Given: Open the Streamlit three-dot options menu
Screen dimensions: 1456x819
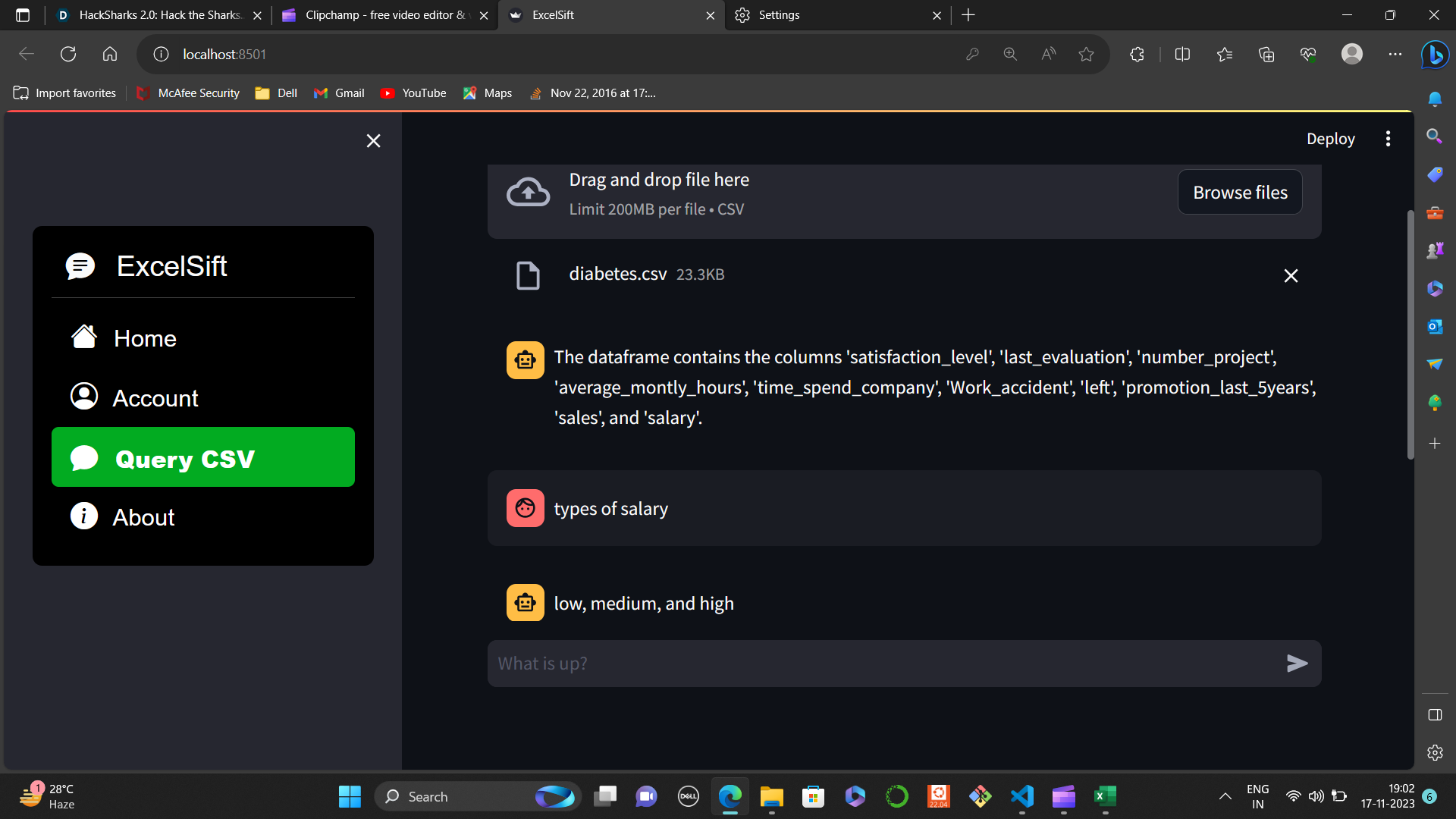Looking at the screenshot, I should pos(1388,139).
